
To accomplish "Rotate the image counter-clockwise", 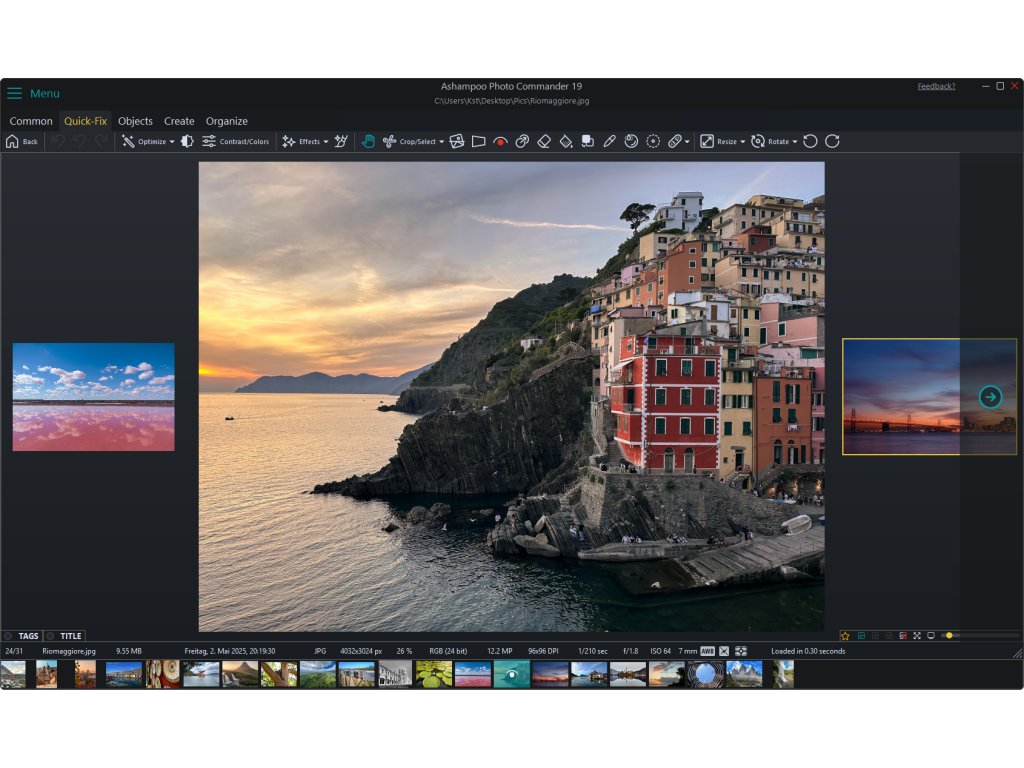I will pos(811,142).
